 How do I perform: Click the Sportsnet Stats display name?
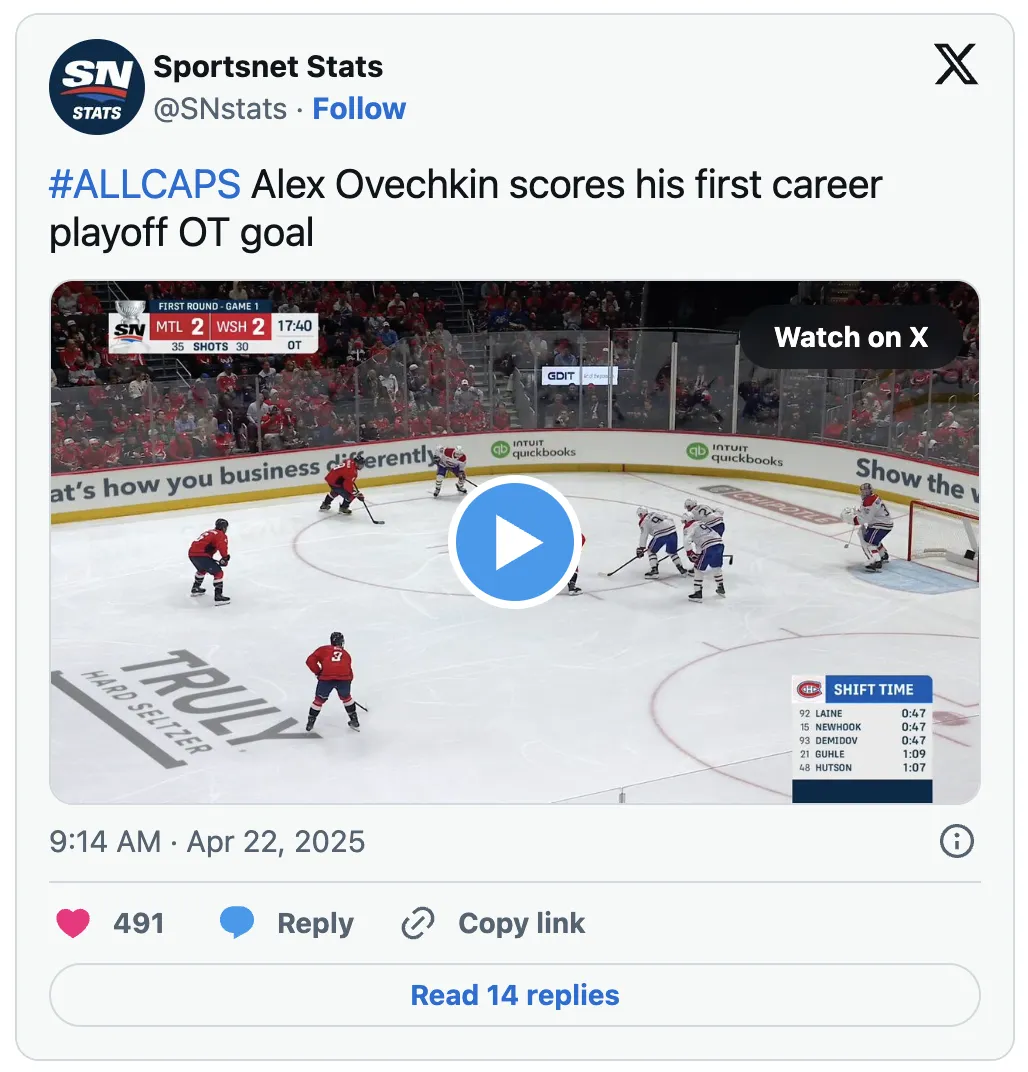[x=268, y=66]
